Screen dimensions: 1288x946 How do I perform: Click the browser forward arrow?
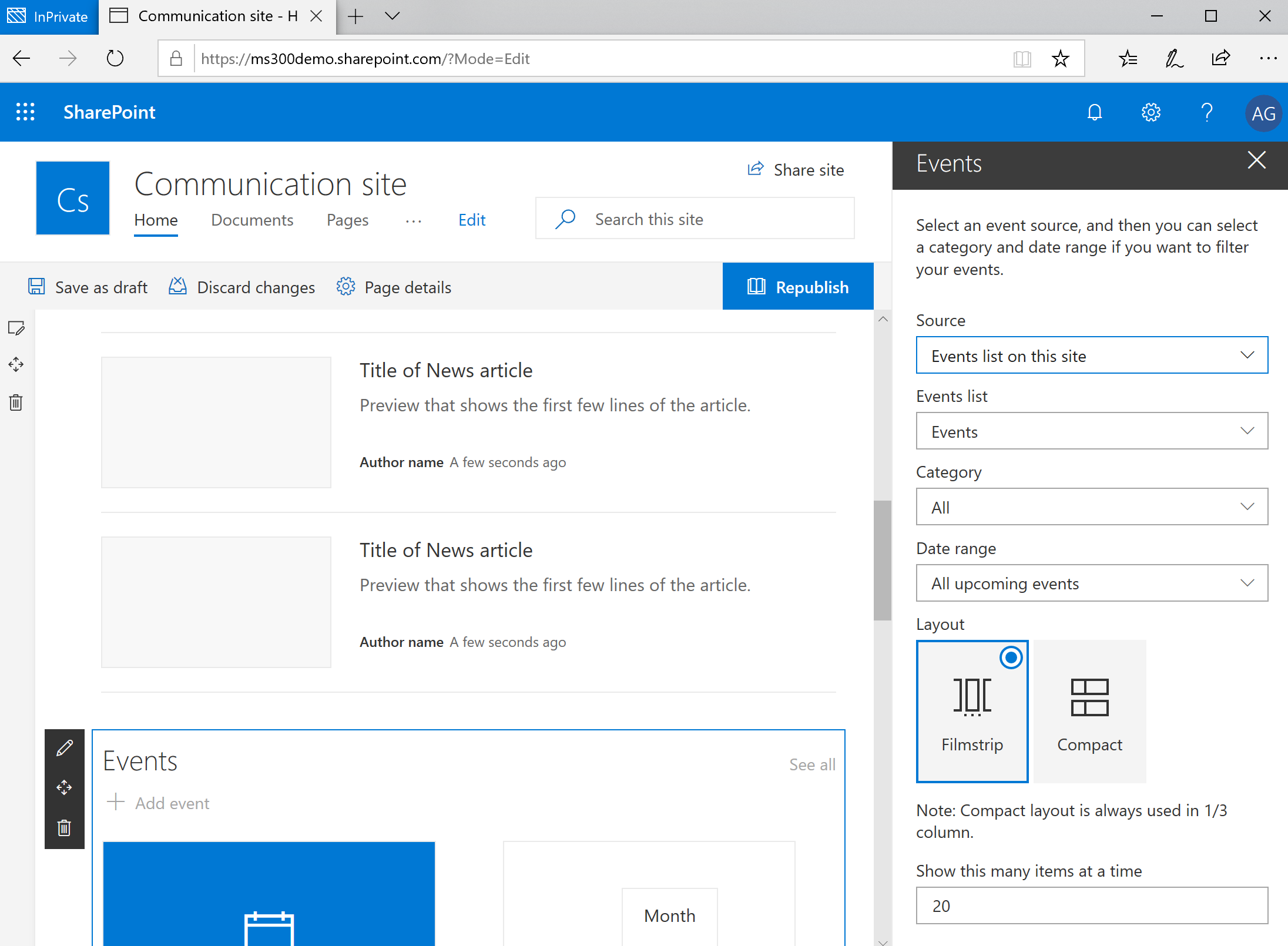(x=68, y=58)
